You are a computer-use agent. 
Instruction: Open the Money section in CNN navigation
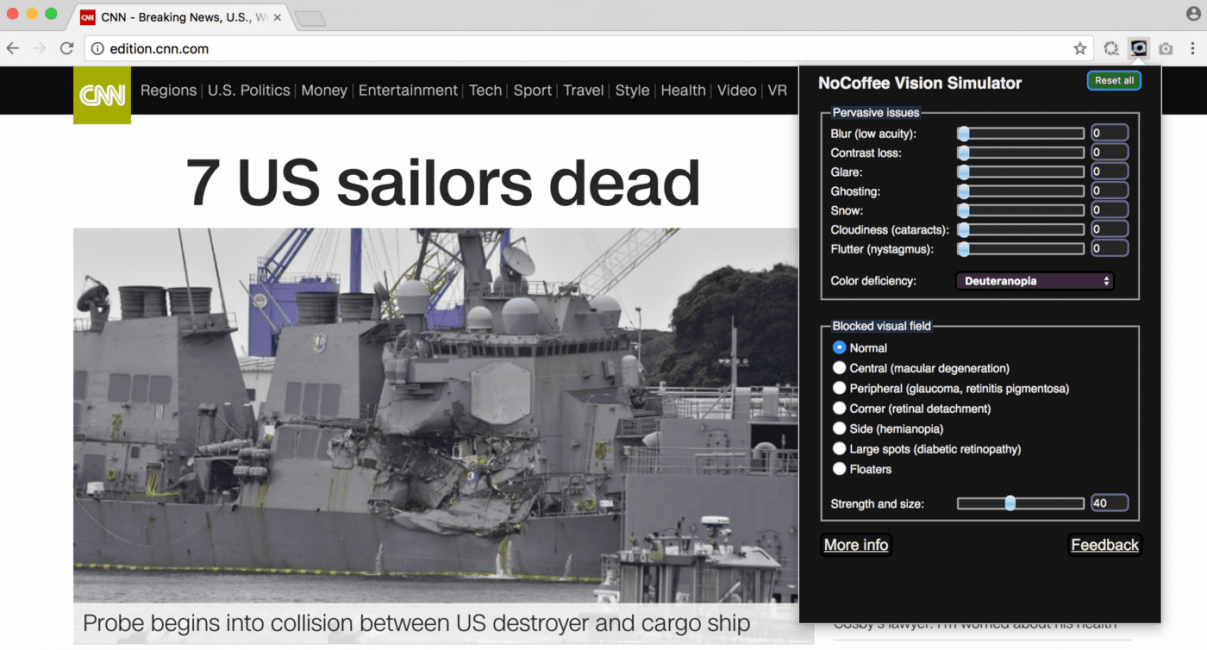(x=324, y=90)
